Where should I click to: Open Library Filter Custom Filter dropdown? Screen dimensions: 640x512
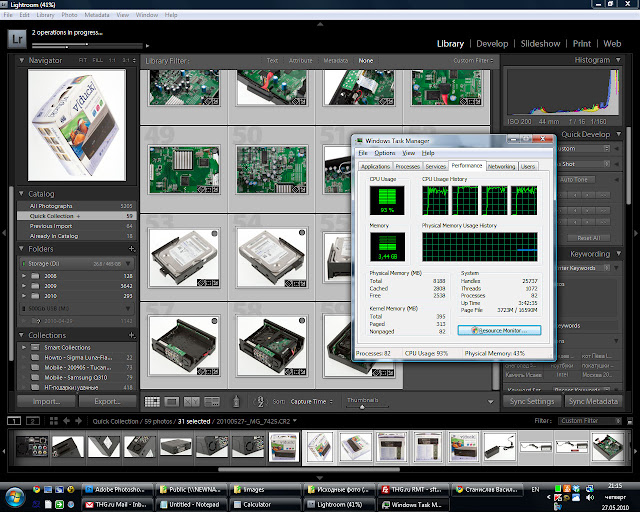tap(473, 60)
